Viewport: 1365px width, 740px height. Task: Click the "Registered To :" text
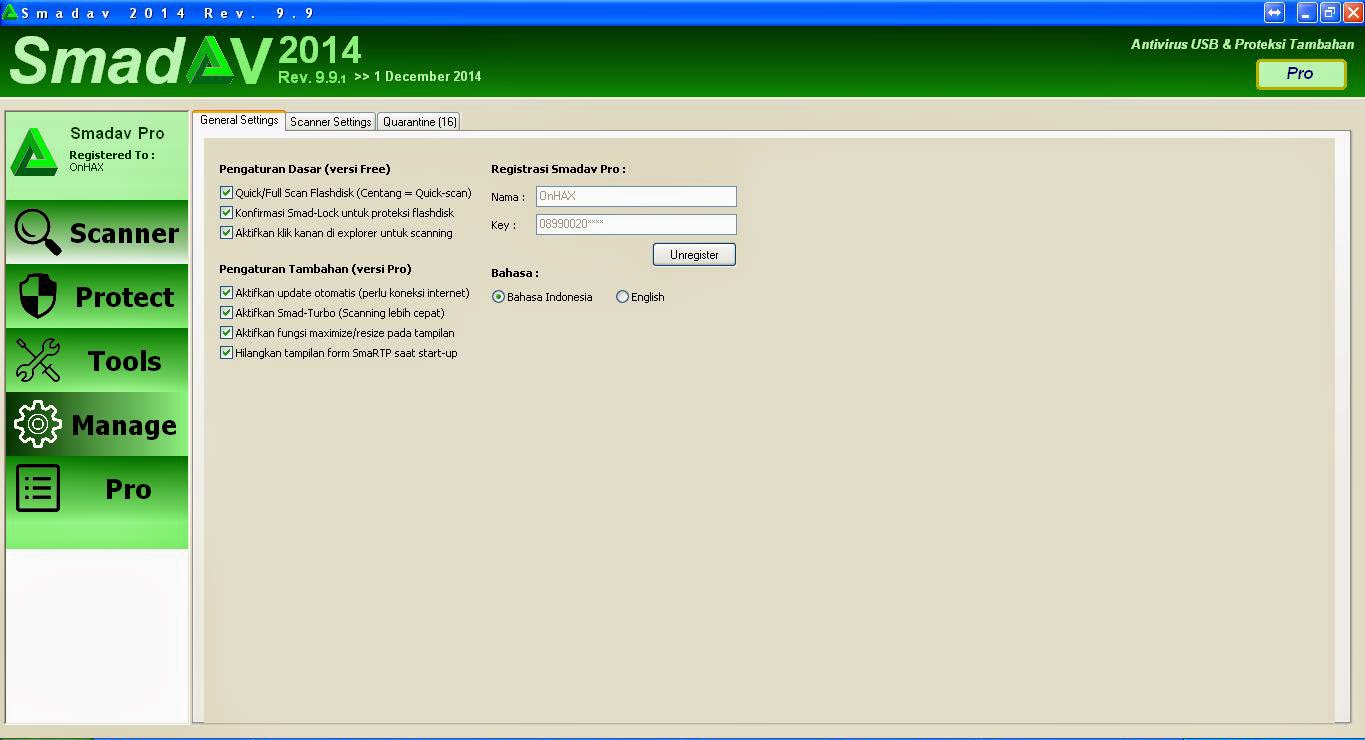click(112, 155)
